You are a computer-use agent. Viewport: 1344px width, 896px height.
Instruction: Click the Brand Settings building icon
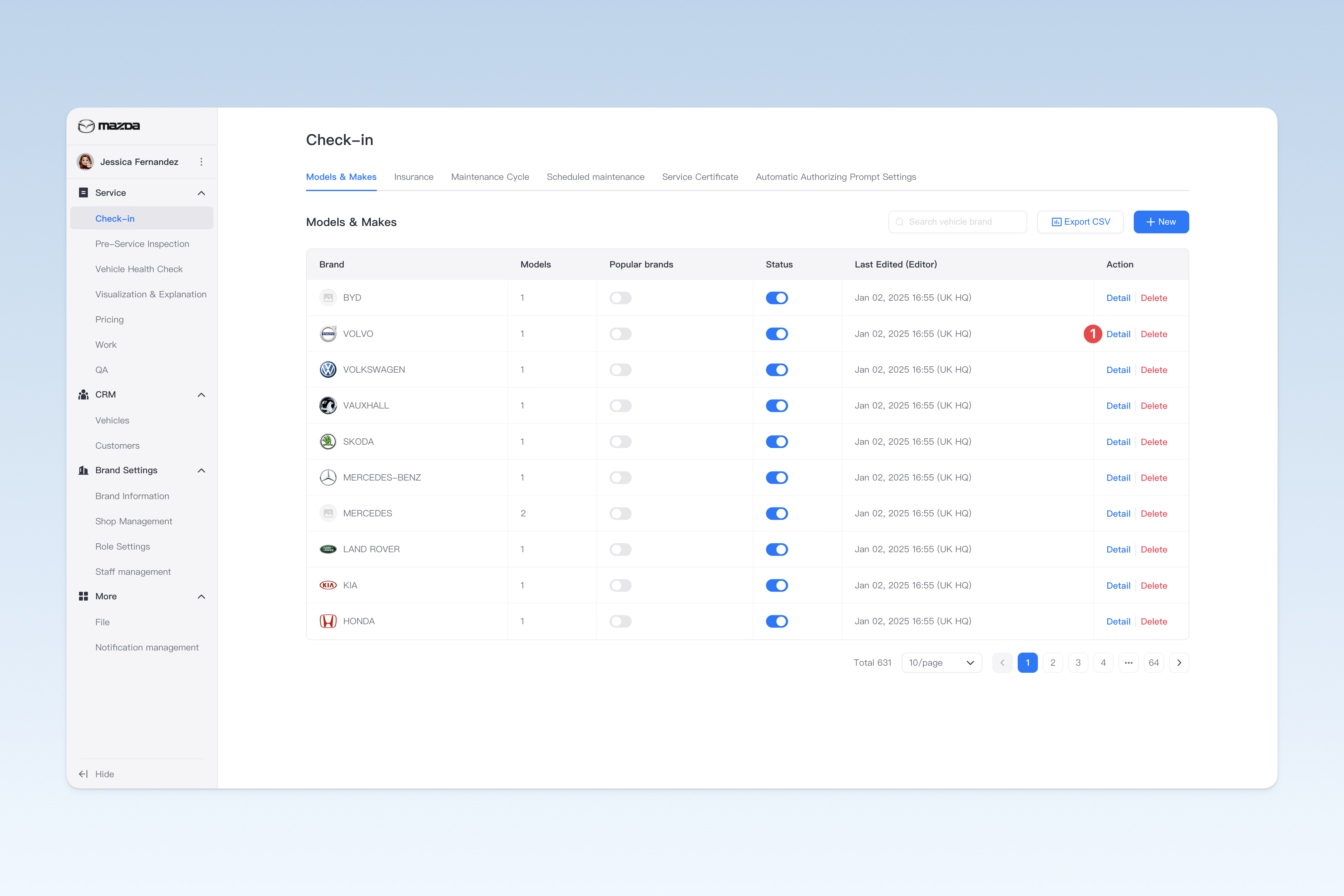(83, 470)
